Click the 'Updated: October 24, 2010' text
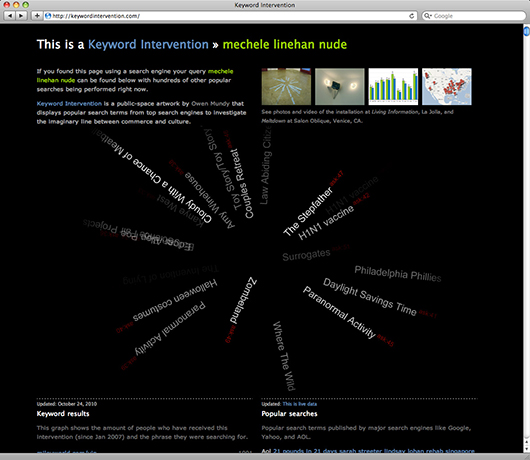The width and height of the screenshot is (530, 460). pos(67,404)
